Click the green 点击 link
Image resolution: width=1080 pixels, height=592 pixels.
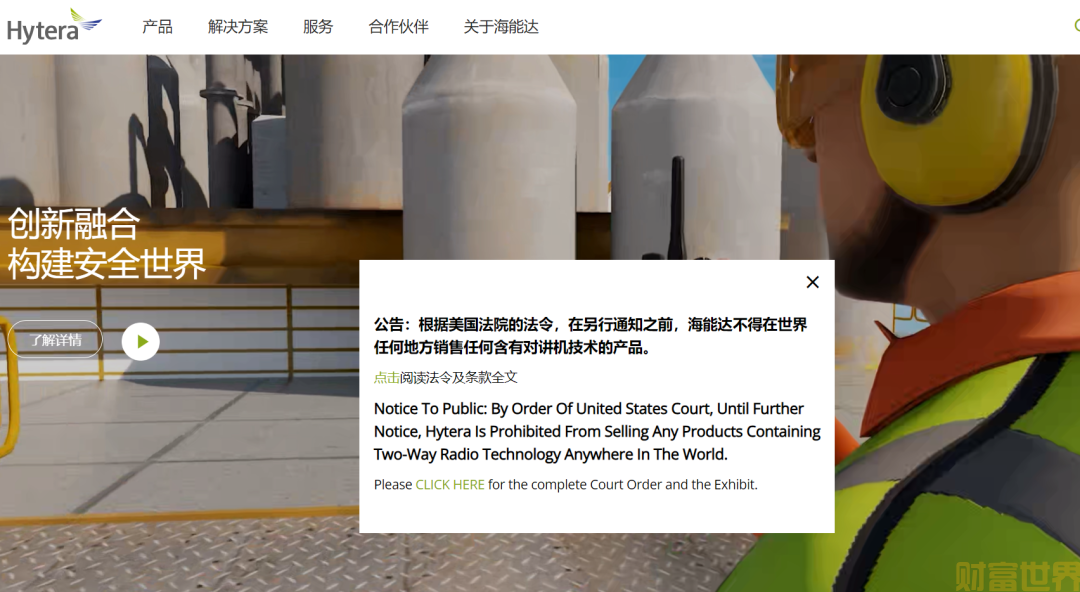386,378
